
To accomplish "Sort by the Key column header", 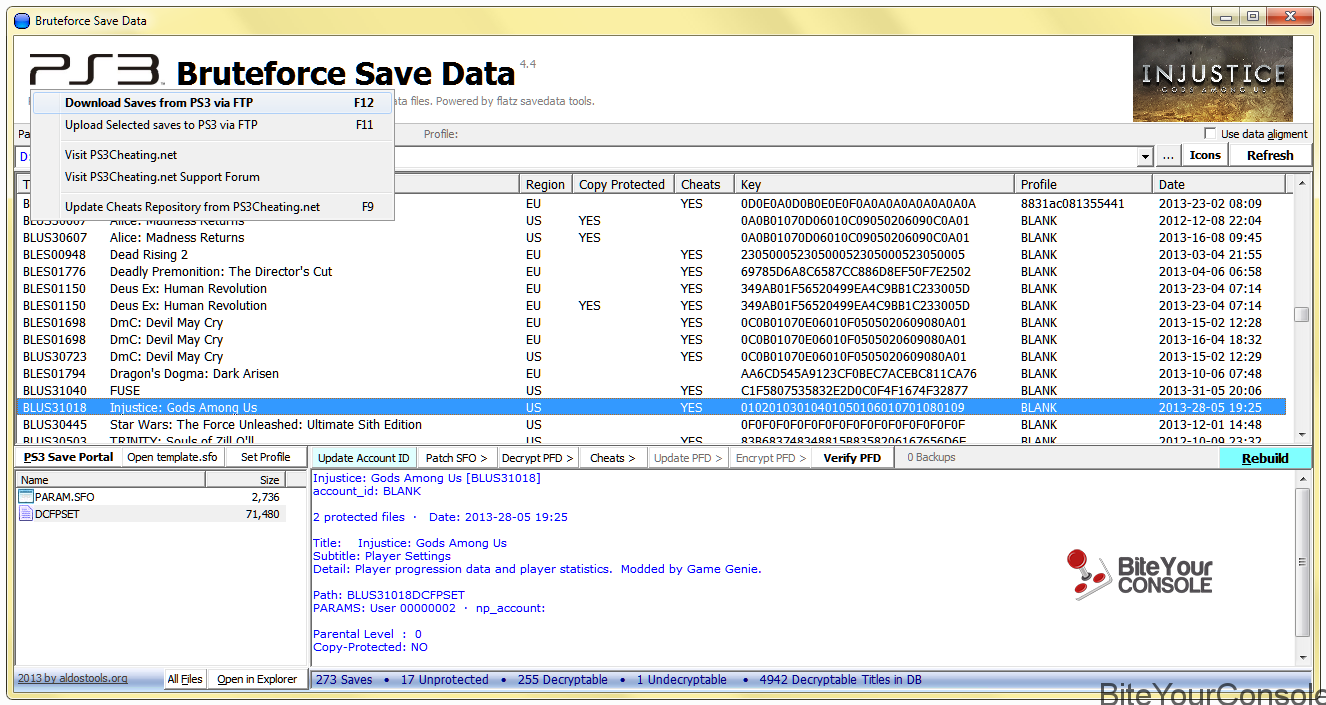I will click(x=874, y=184).
